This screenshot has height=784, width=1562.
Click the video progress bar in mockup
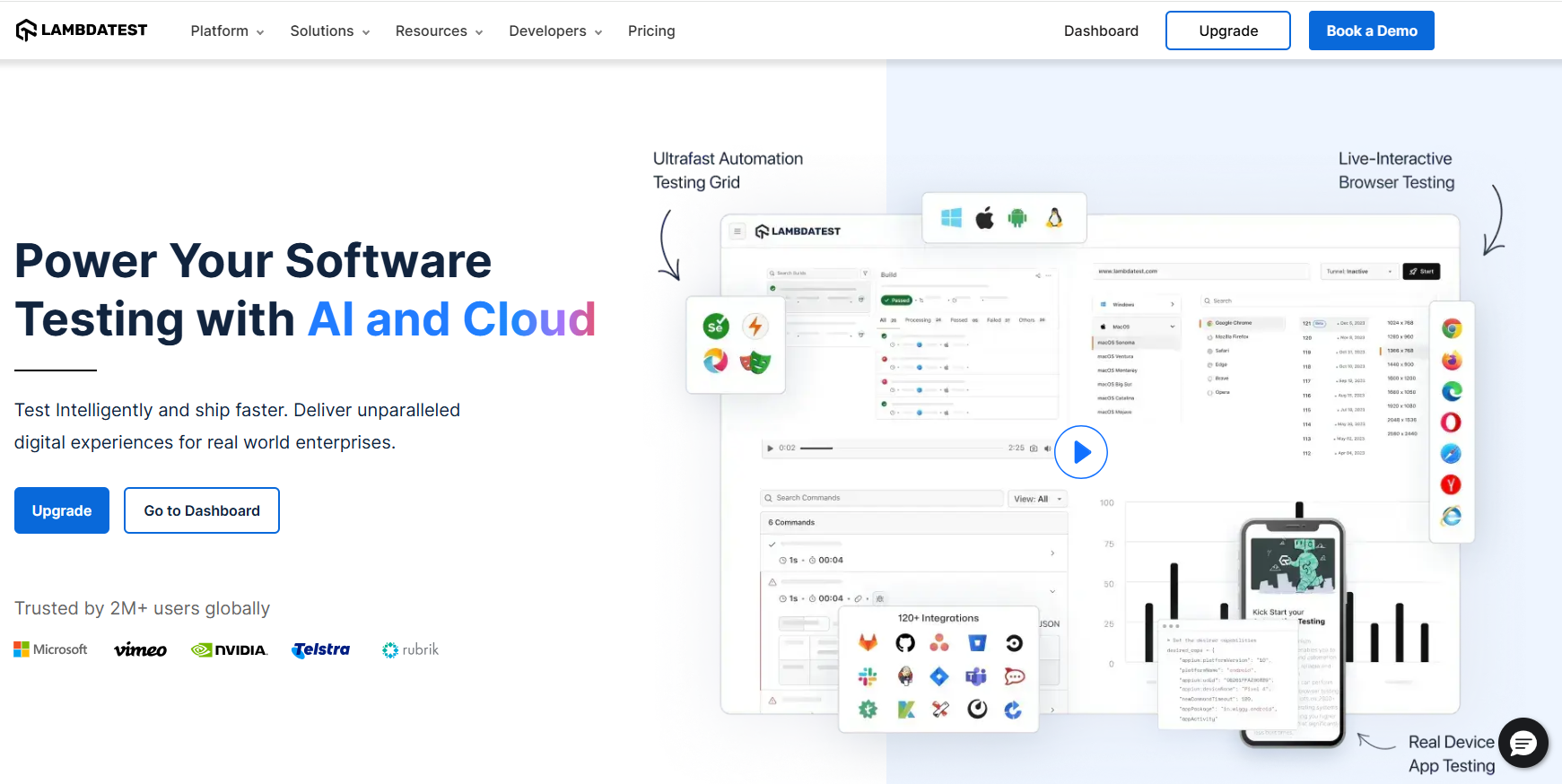[x=901, y=448]
